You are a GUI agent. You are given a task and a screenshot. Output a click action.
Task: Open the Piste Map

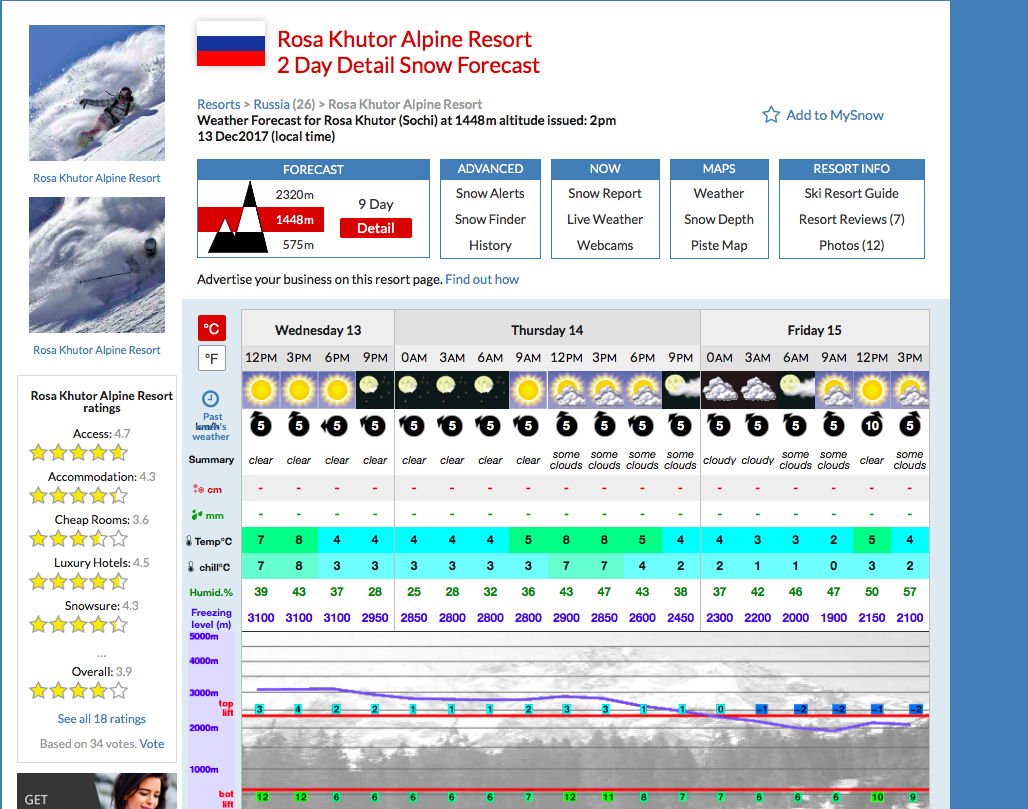719,245
